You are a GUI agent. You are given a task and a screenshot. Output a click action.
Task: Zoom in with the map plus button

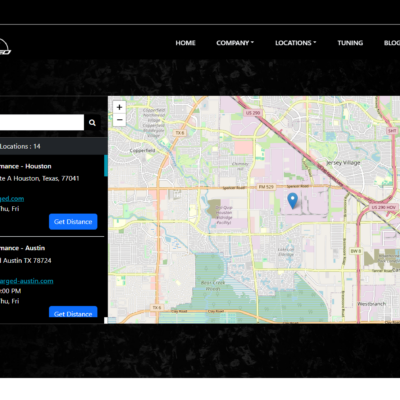pyautogui.click(x=119, y=107)
